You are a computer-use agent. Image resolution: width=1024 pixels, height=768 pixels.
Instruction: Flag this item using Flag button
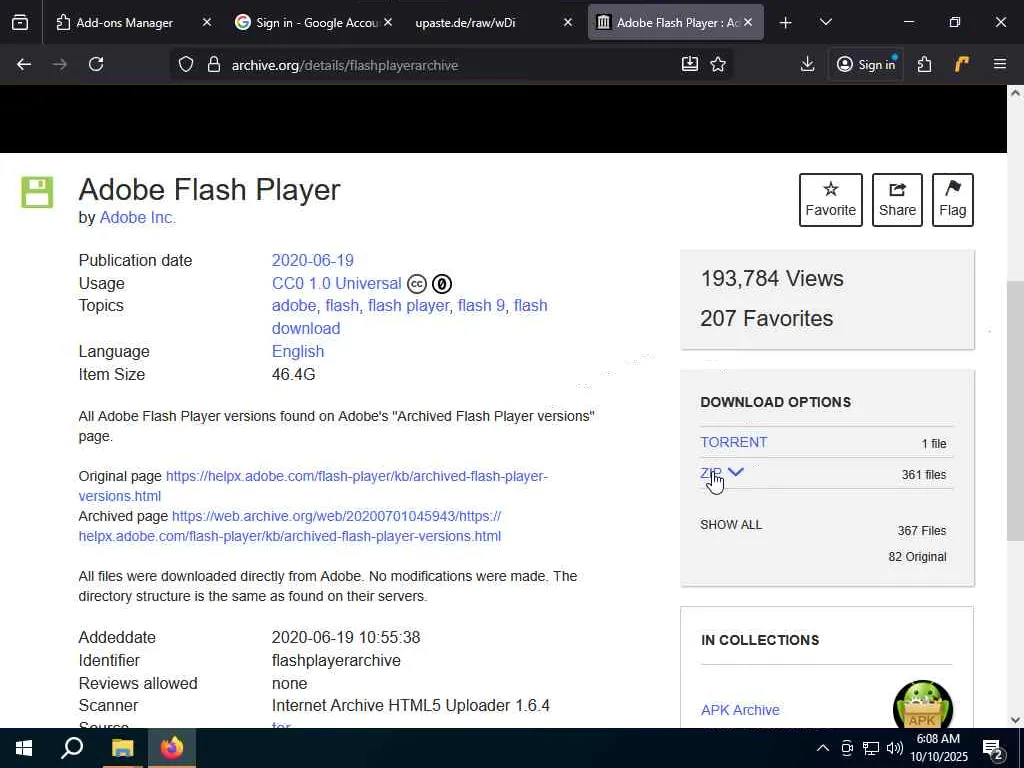[953, 200]
